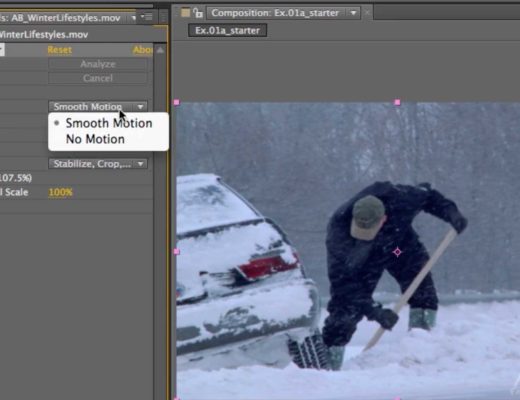Click the About link in effect header
The width and height of the screenshot is (520, 400).
143,50
